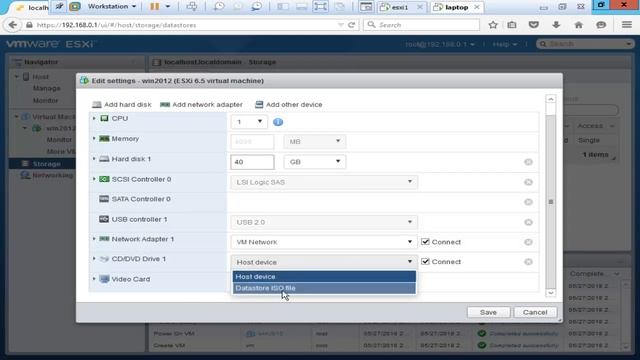The height and width of the screenshot is (360, 640).
Task: Click the ESXi search field
Action: pyautogui.click(x=584, y=44)
